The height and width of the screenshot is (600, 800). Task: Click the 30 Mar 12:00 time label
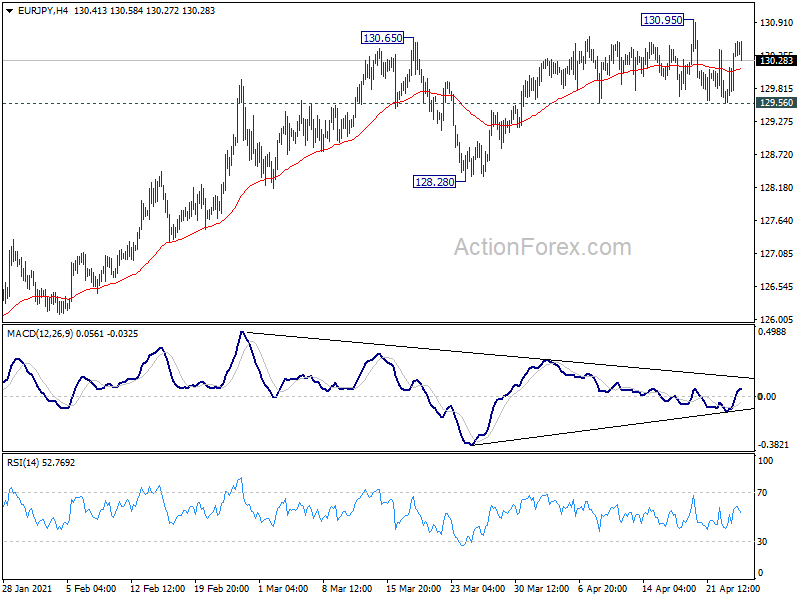[x=541, y=588]
